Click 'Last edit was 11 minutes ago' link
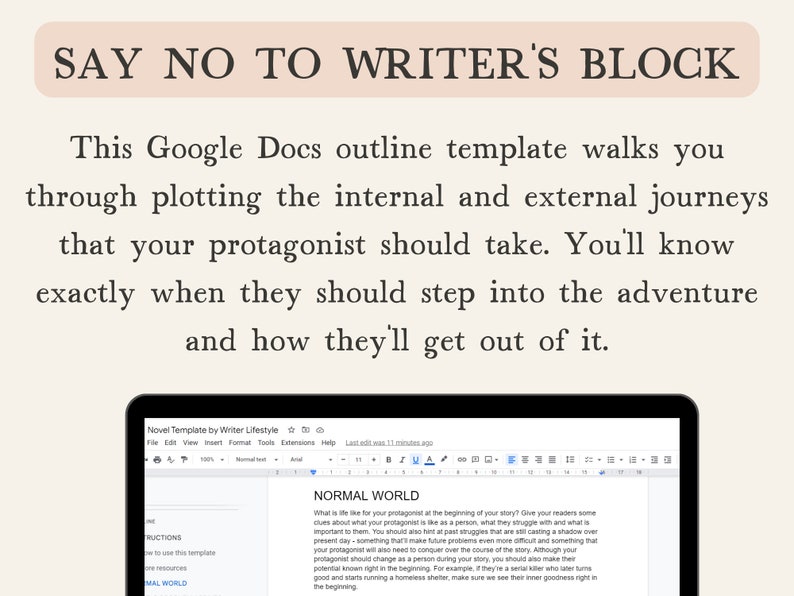Image resolution: width=794 pixels, height=596 pixels. coord(389,443)
